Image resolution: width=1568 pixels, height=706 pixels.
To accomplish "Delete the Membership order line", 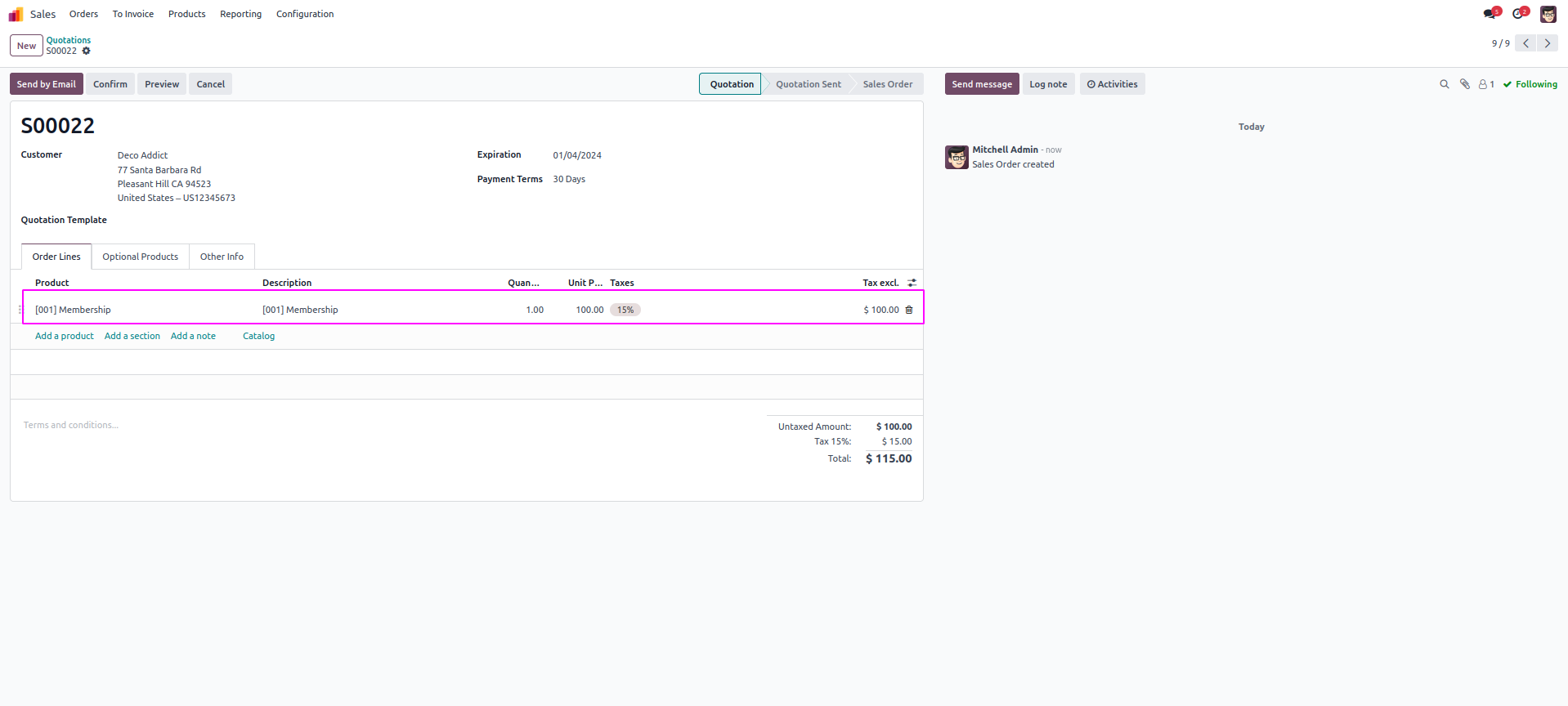I will (909, 310).
